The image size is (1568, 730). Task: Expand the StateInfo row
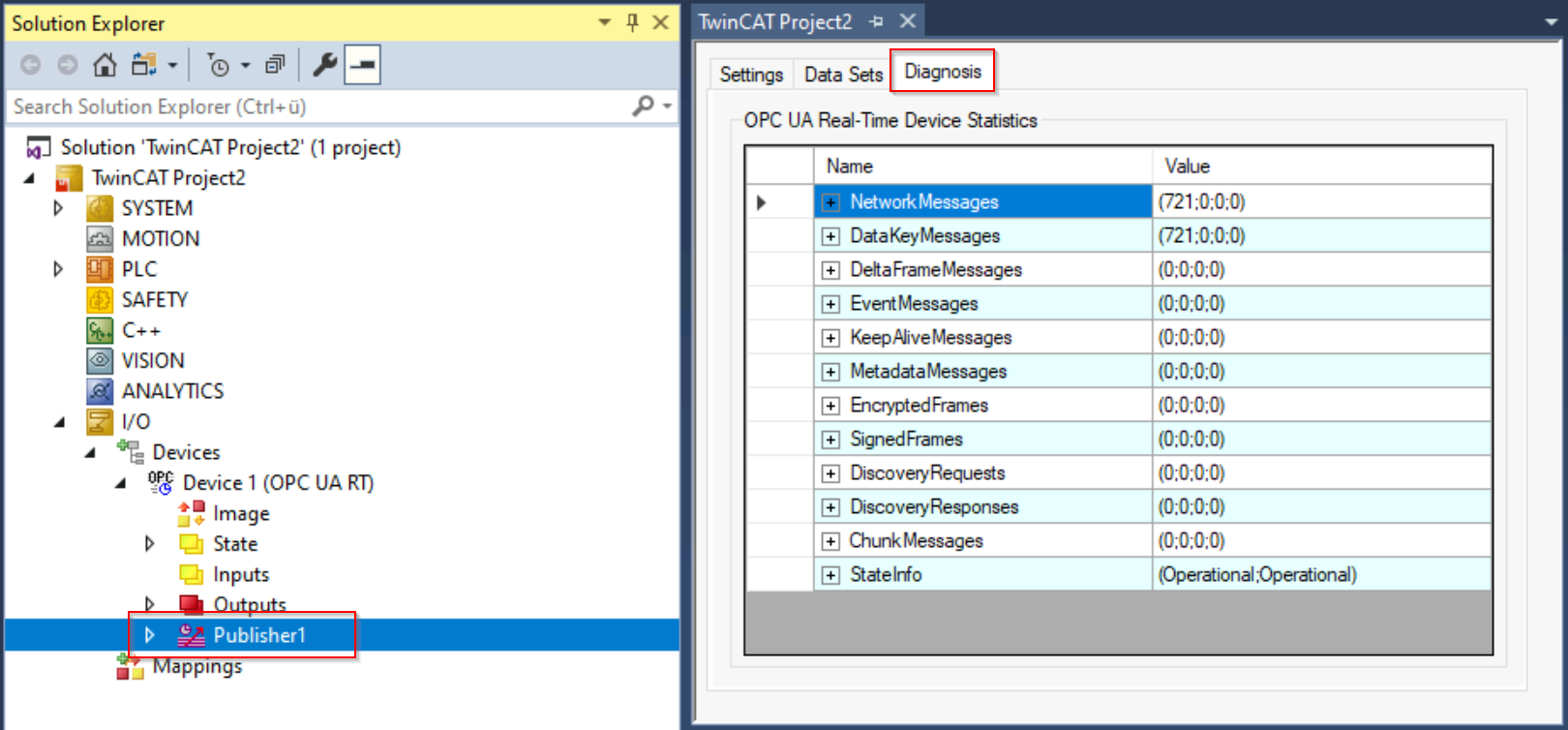(830, 575)
